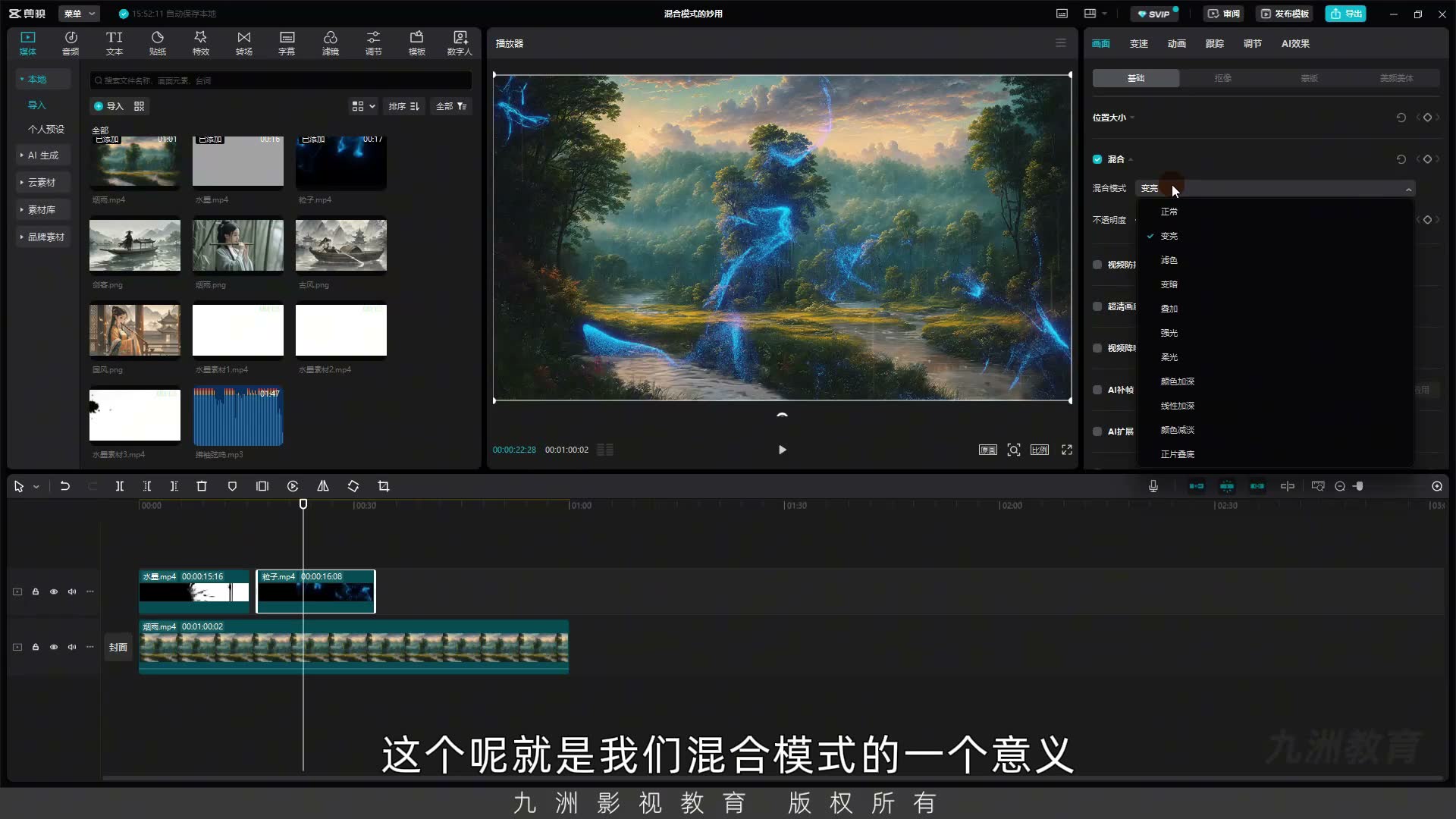The height and width of the screenshot is (819, 1456).
Task: Open the 特效 effects panel icon
Action: pyautogui.click(x=200, y=43)
